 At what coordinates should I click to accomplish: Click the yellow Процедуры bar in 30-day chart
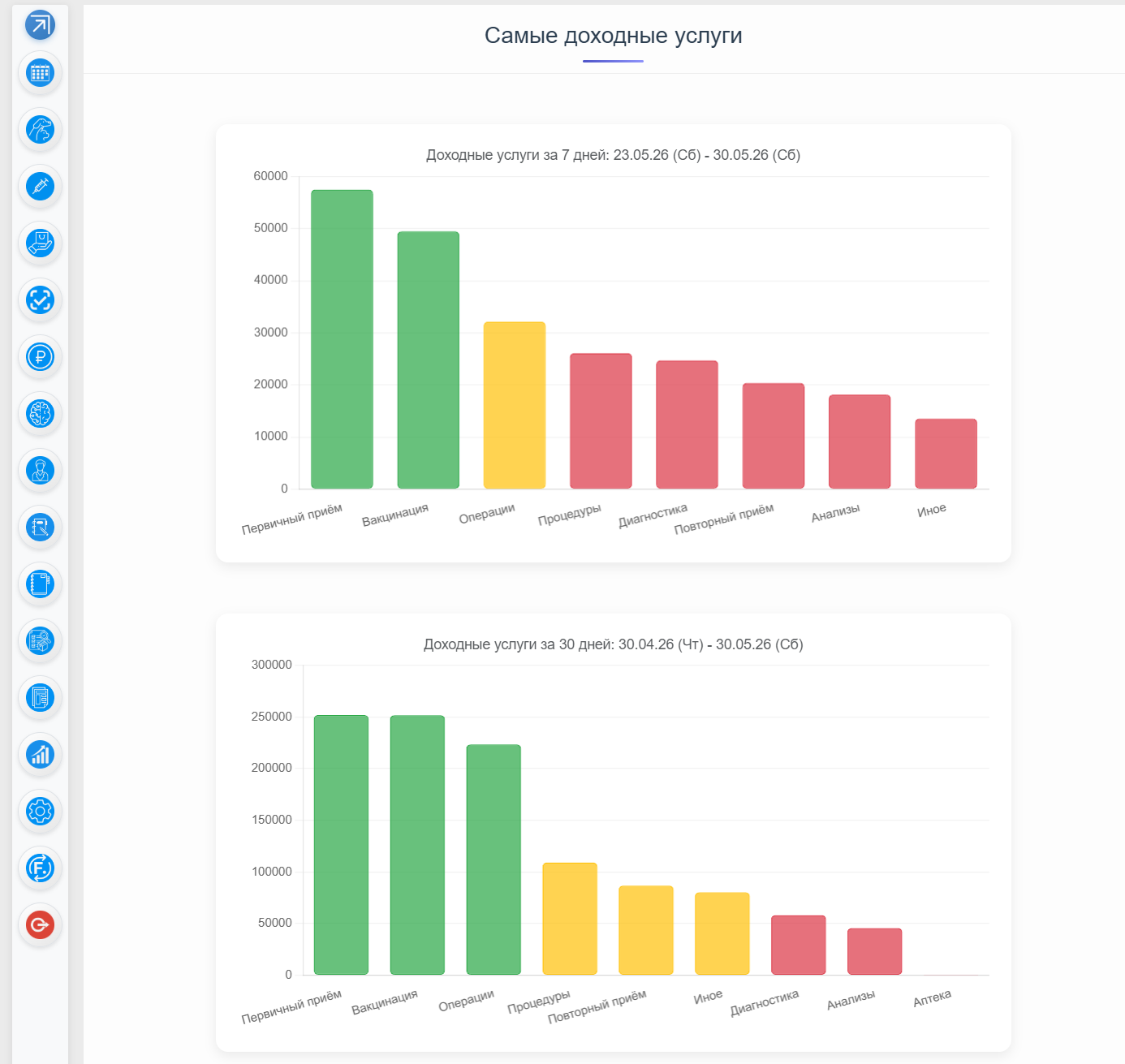point(570,919)
